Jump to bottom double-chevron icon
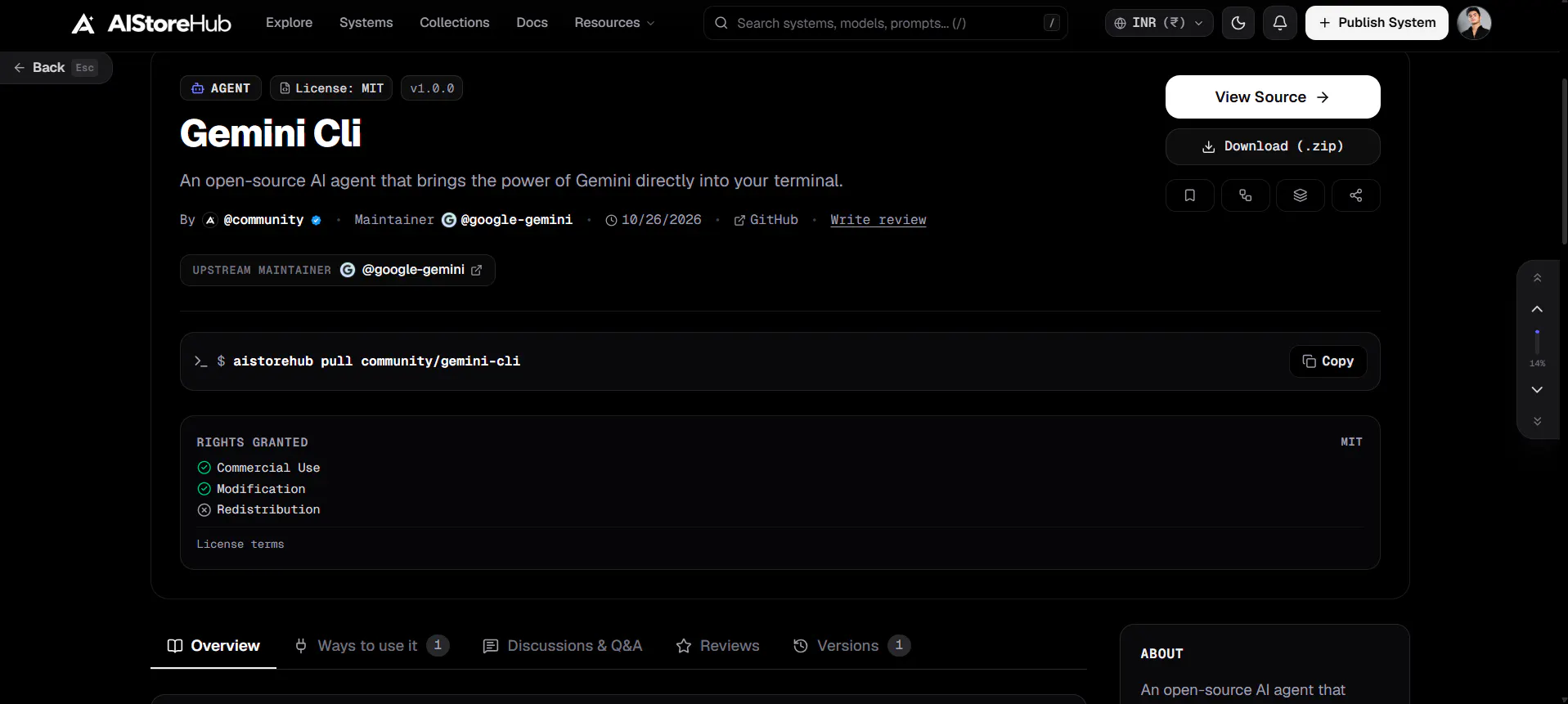This screenshot has height=704, width=1568. (1538, 421)
